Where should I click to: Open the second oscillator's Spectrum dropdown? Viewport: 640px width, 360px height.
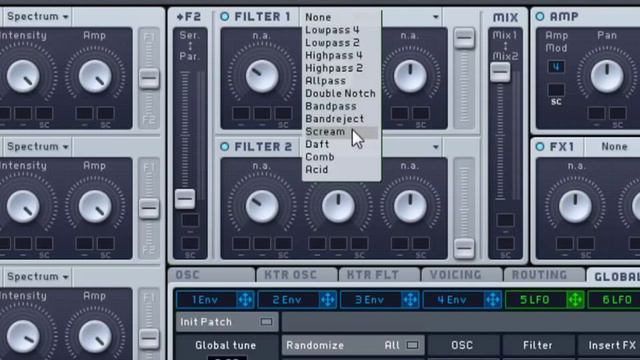[38, 147]
